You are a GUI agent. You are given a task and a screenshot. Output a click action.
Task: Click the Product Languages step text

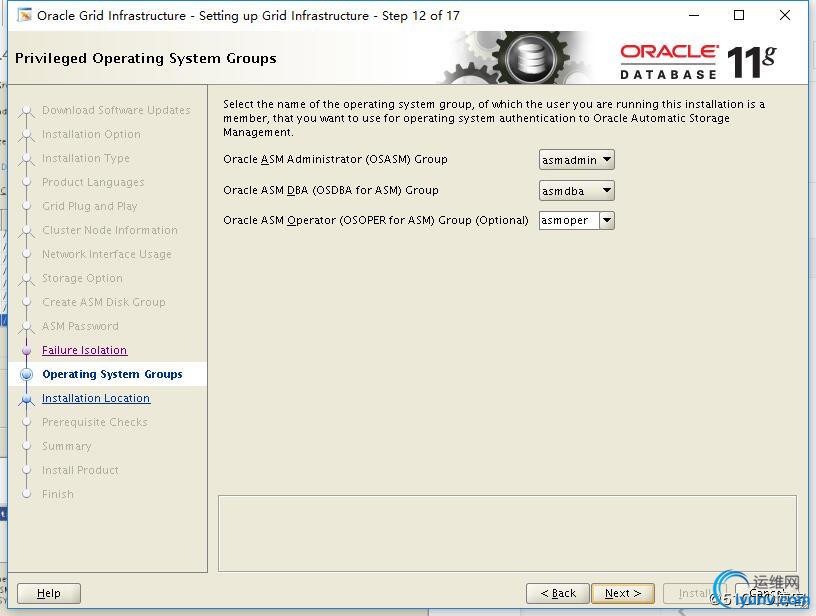(93, 182)
